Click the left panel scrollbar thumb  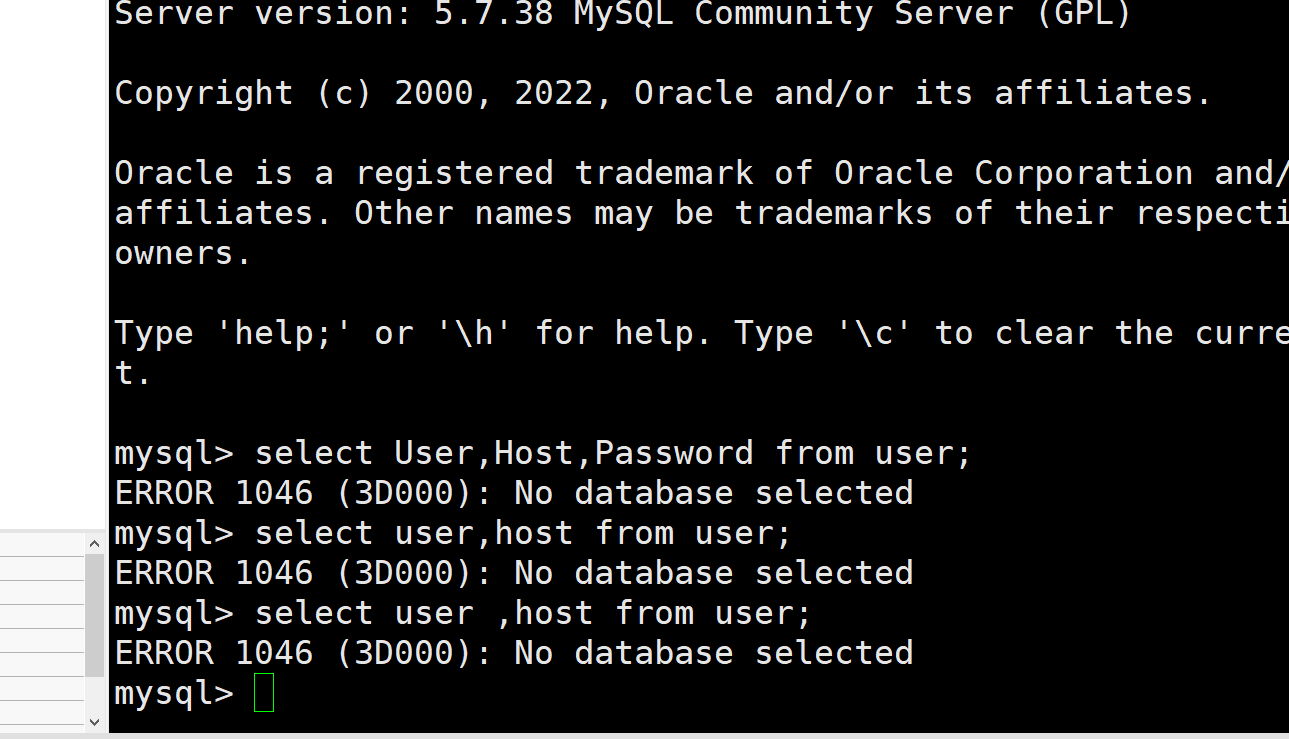coord(94,615)
